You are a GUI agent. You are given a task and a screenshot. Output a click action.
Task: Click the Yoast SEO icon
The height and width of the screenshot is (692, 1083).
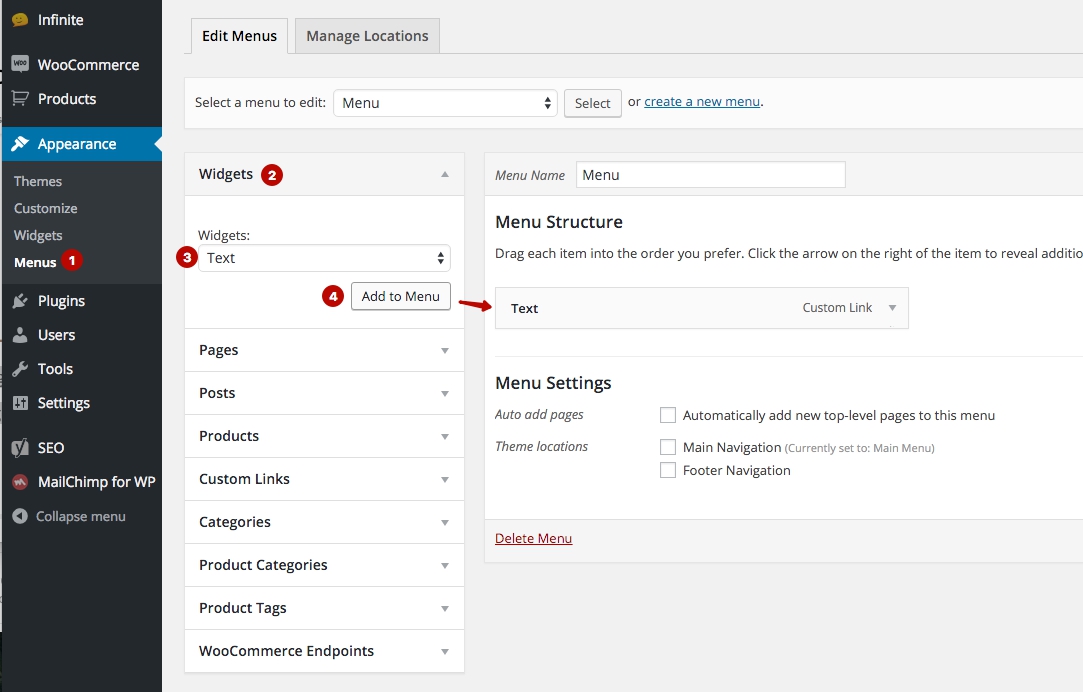click(20, 448)
